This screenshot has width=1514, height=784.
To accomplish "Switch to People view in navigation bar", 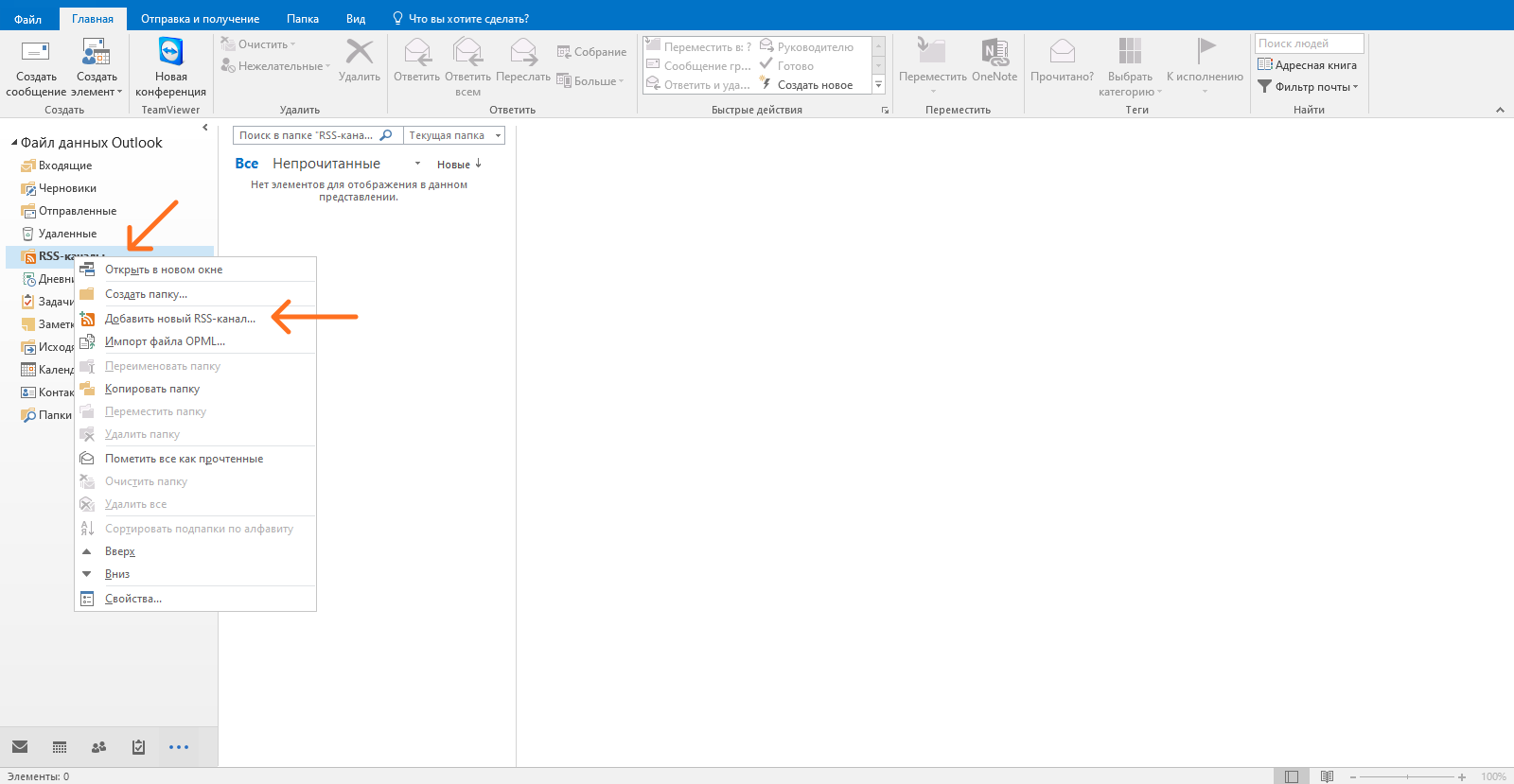I will coord(99,747).
